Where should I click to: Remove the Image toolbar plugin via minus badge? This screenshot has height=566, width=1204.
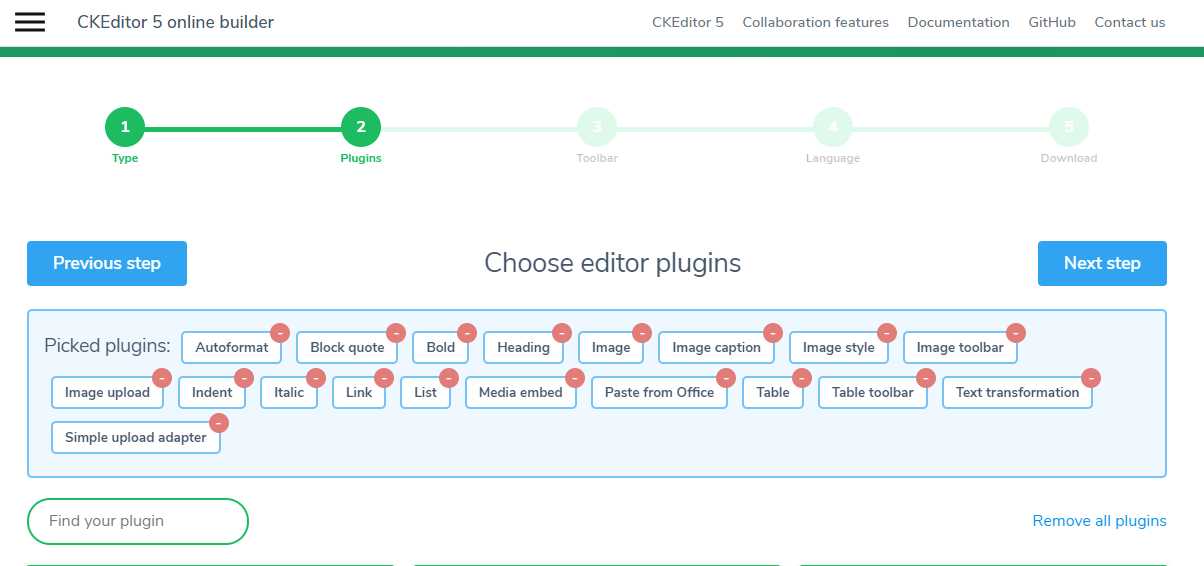pos(1016,333)
